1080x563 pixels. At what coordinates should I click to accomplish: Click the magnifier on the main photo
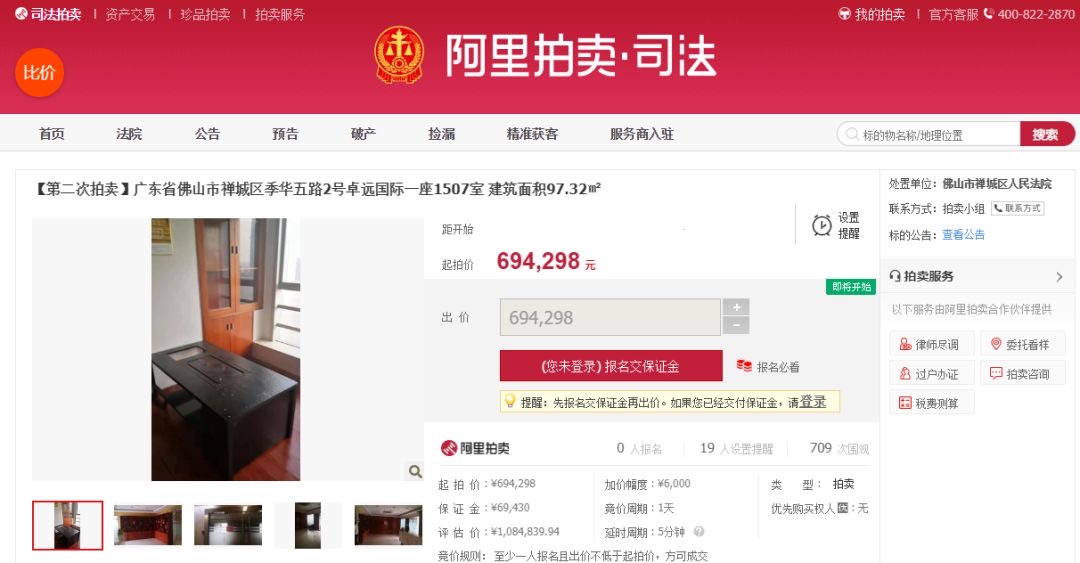415,471
